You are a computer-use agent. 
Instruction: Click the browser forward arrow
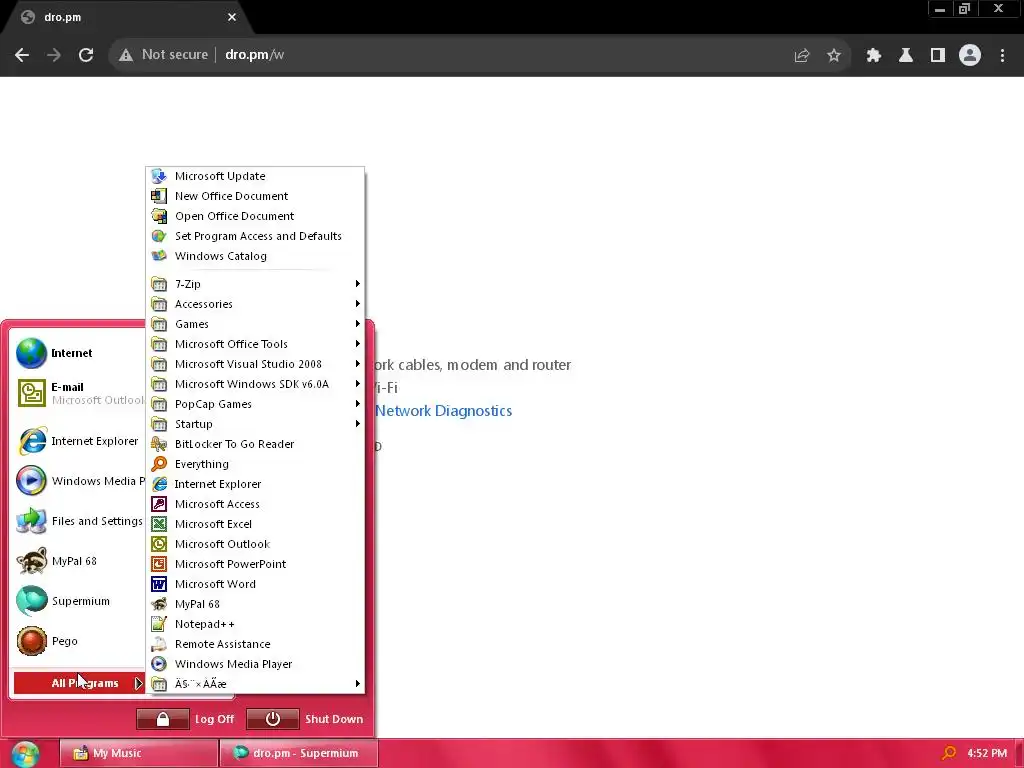(x=54, y=55)
